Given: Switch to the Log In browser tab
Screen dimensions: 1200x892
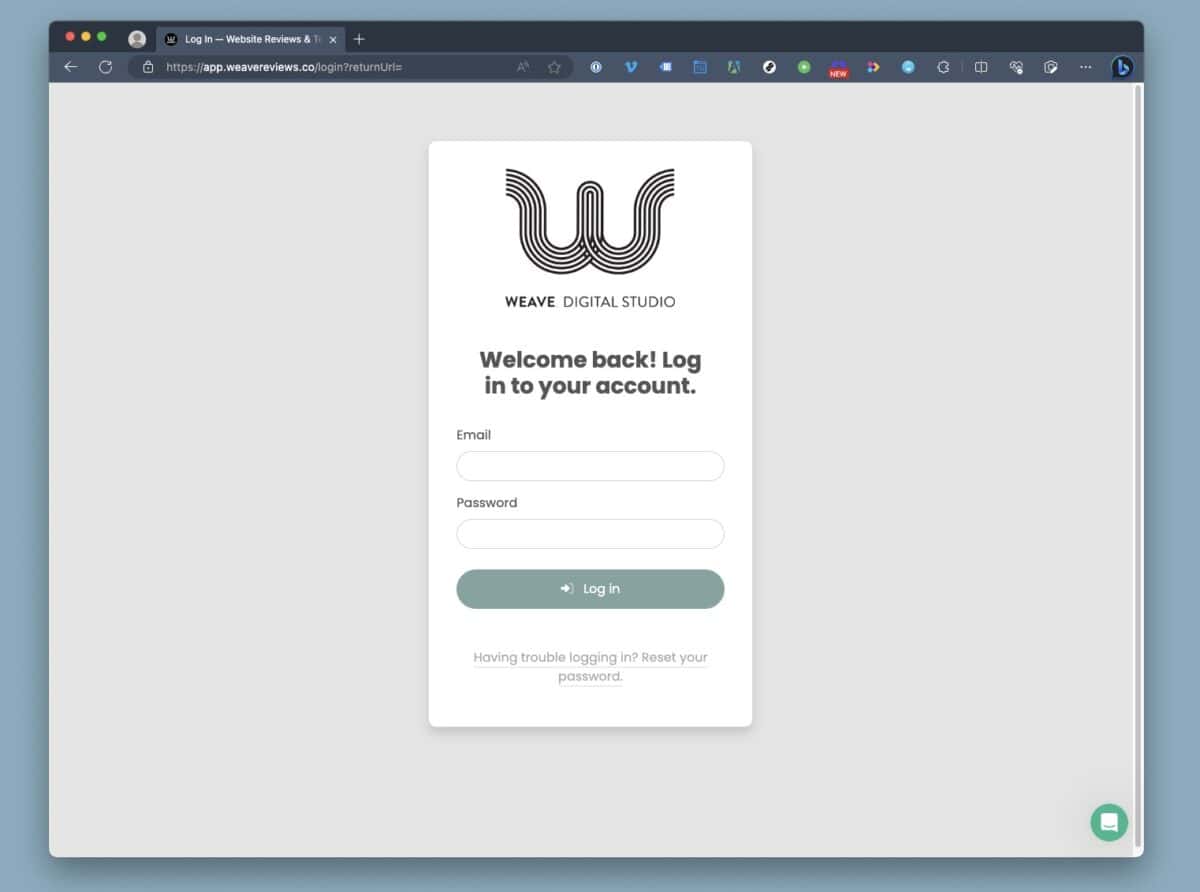Looking at the screenshot, I should coord(245,39).
